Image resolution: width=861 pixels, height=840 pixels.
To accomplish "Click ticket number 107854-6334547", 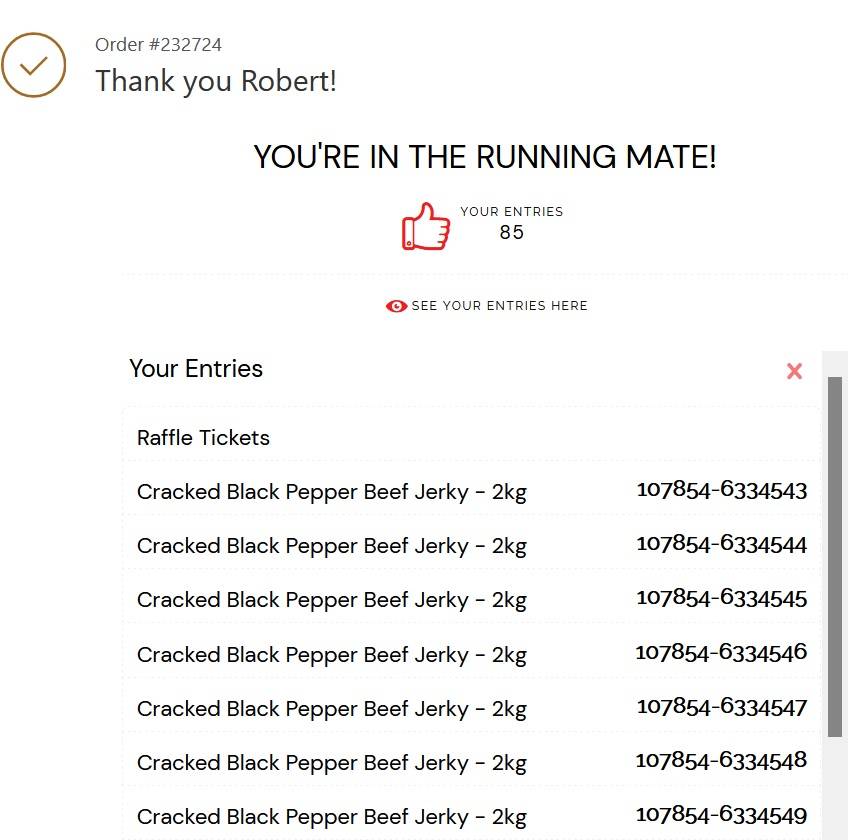I will pos(721,707).
